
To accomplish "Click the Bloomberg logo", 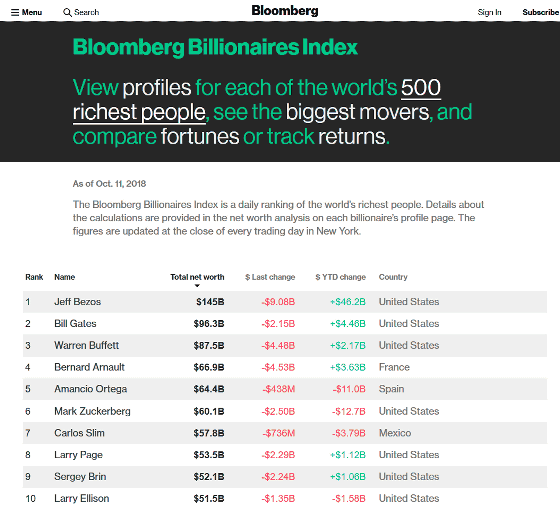I will 285,11.
